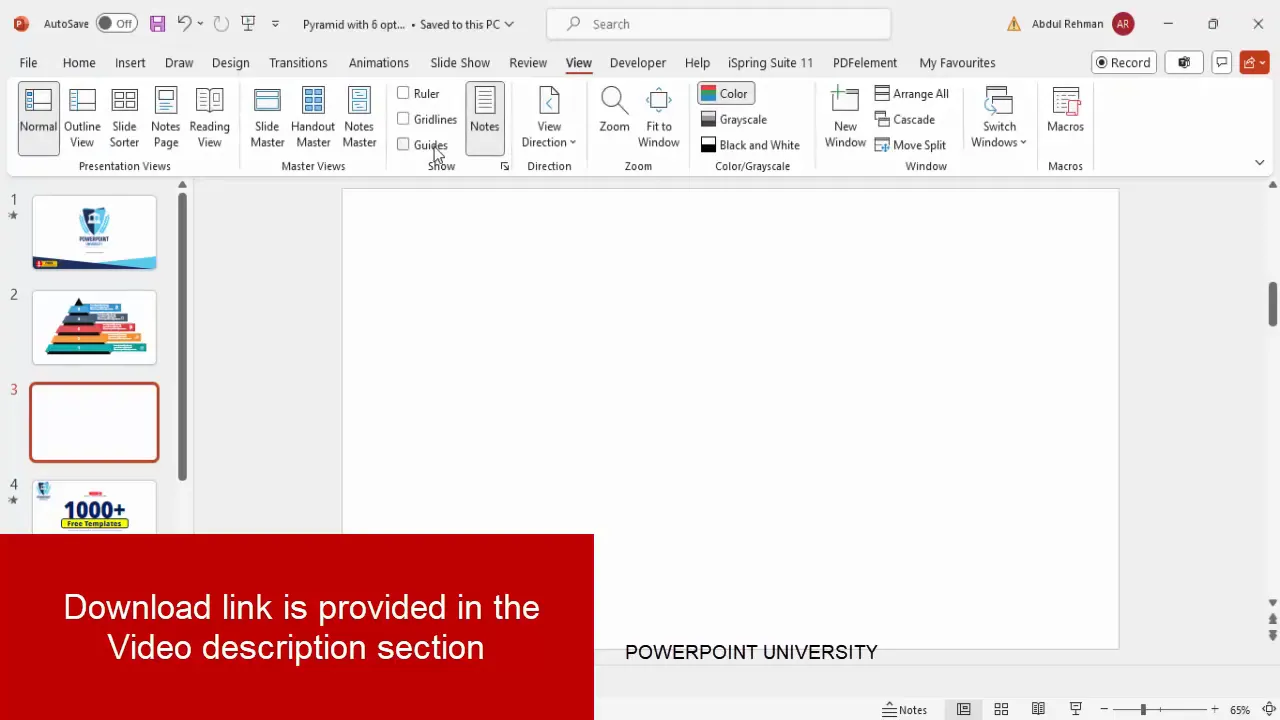Screen dimensions: 1280x720
Task: Select Normal view in status bar
Action: click(x=963, y=709)
